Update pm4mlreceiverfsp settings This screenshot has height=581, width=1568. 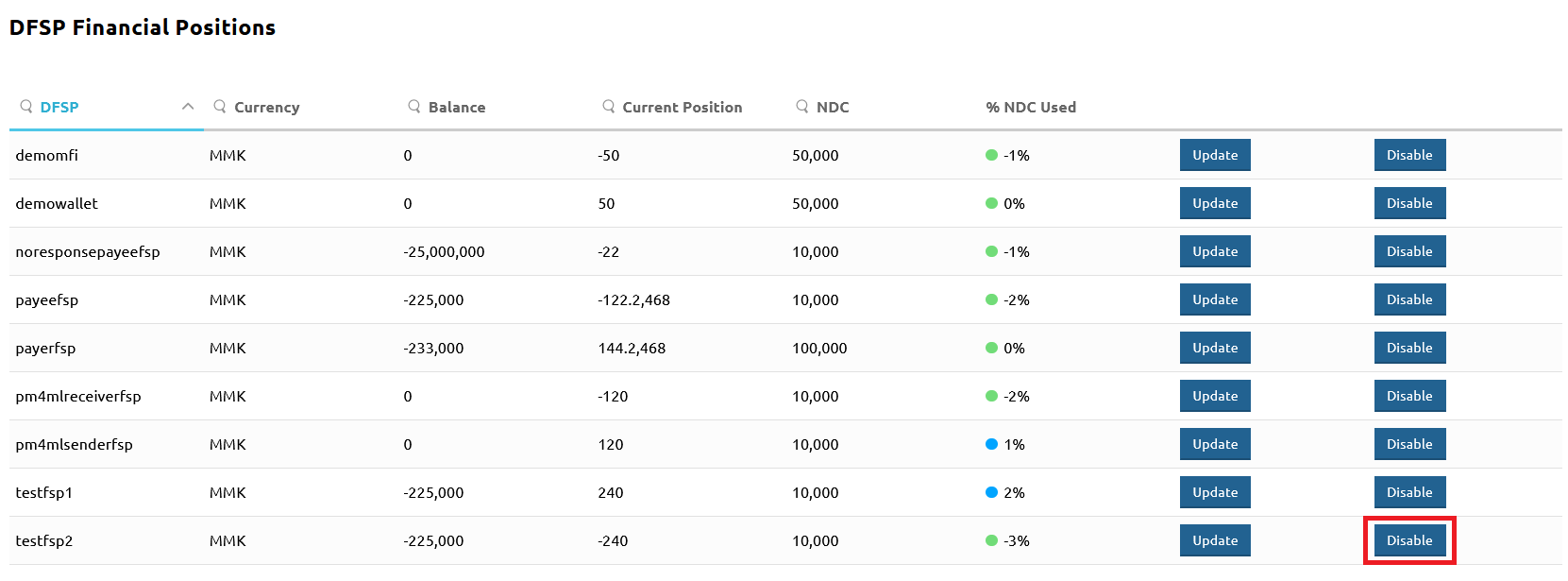coord(1215,396)
